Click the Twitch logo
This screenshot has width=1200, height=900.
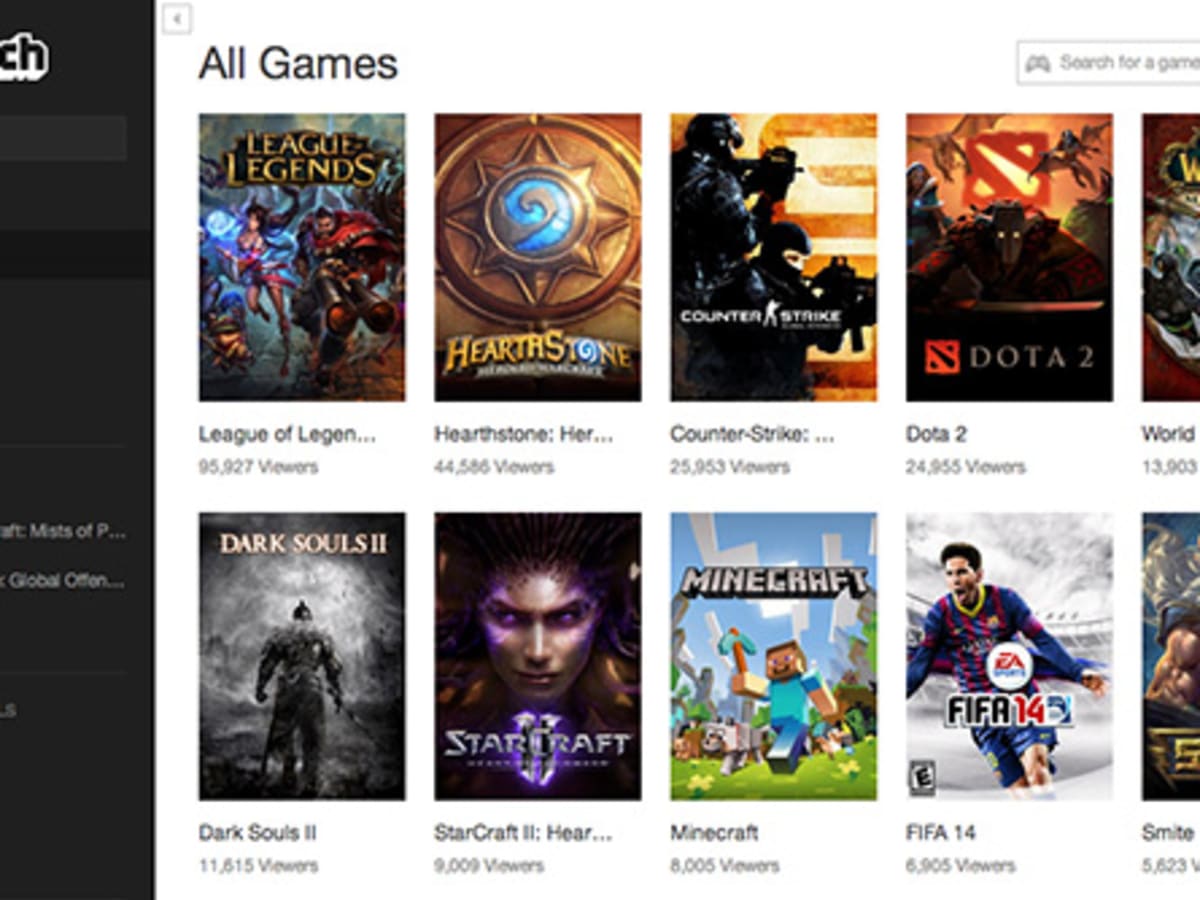click(x=24, y=60)
